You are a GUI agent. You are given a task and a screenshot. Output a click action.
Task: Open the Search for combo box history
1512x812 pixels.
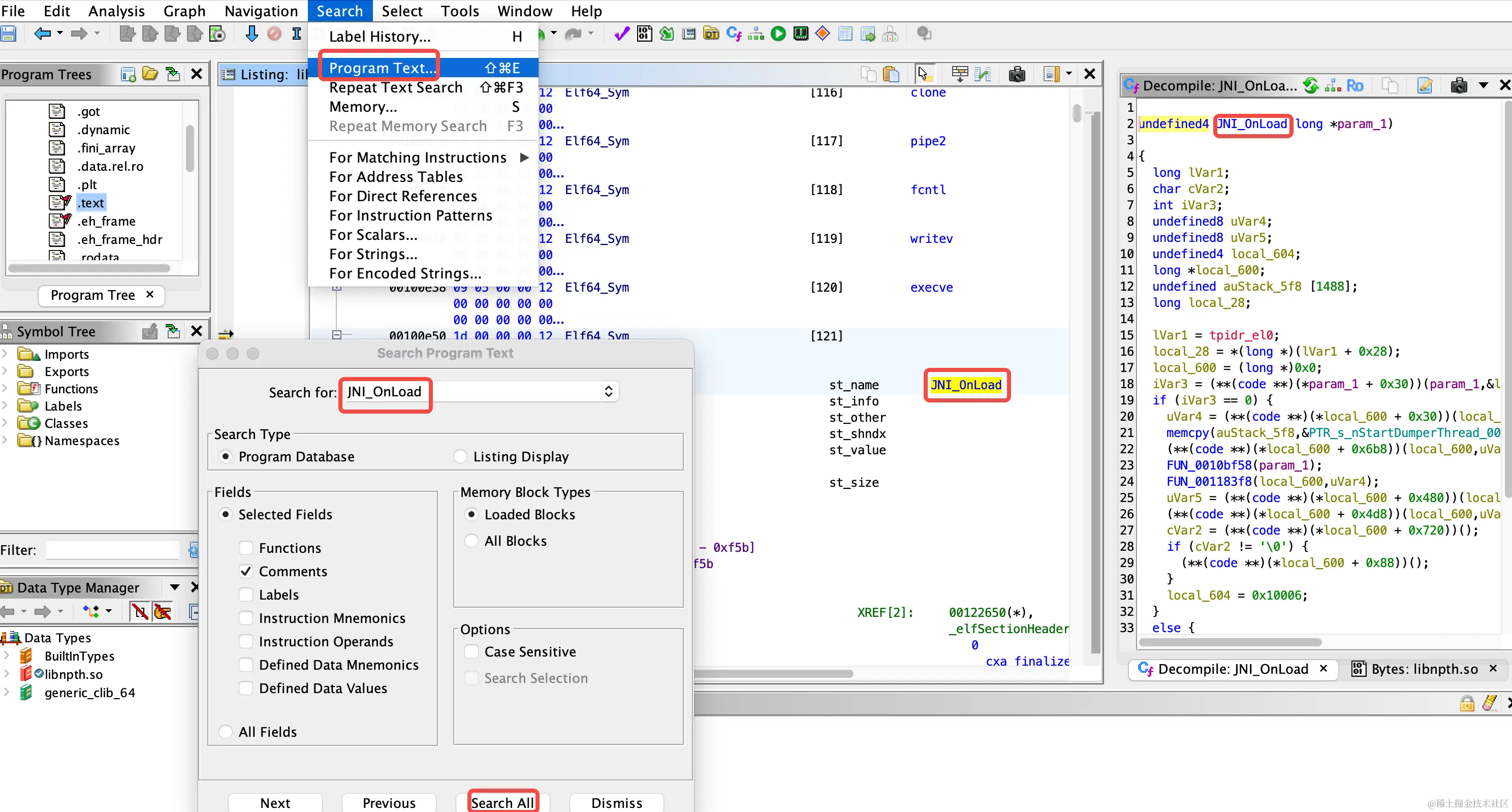pos(609,392)
